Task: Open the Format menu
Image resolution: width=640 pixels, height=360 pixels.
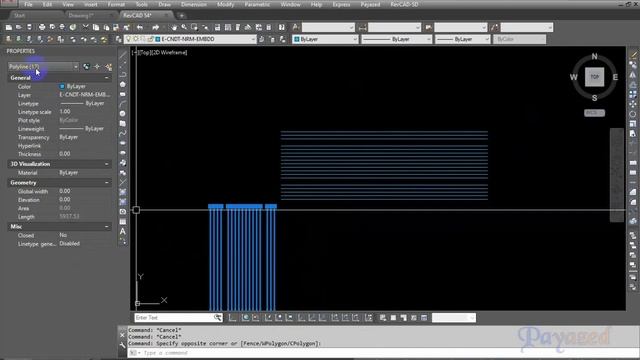Action: coord(116,4)
